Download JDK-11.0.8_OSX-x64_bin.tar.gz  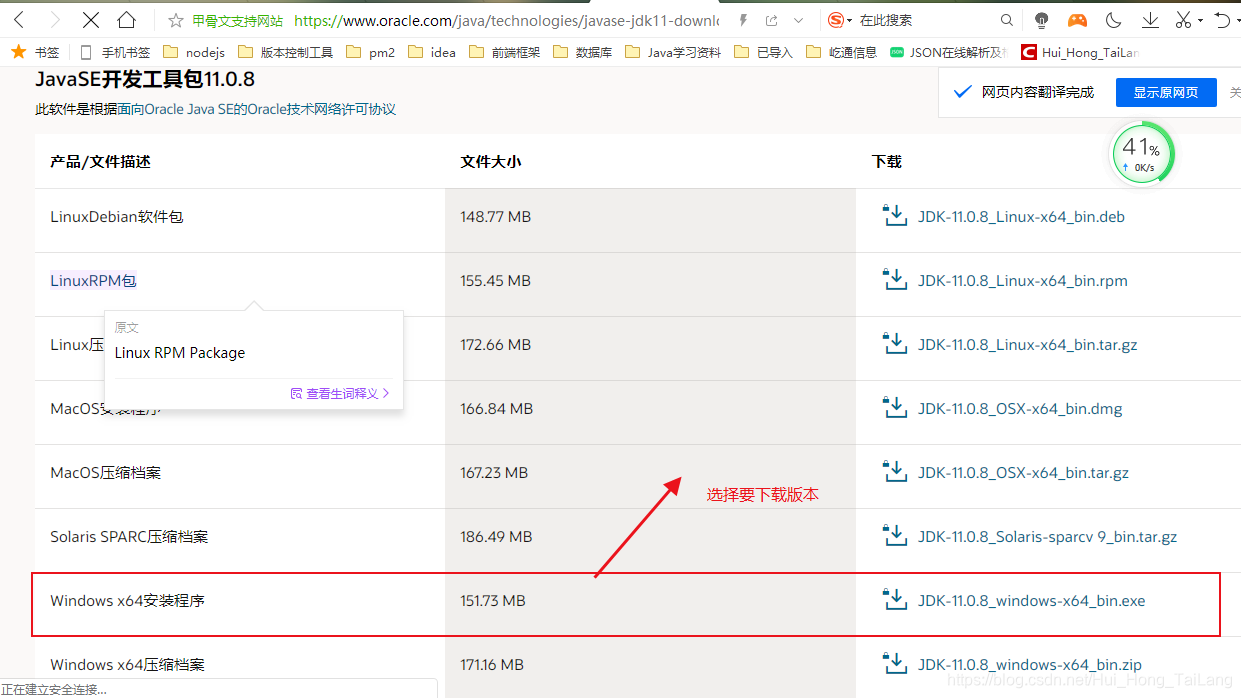pyautogui.click(x=1023, y=472)
